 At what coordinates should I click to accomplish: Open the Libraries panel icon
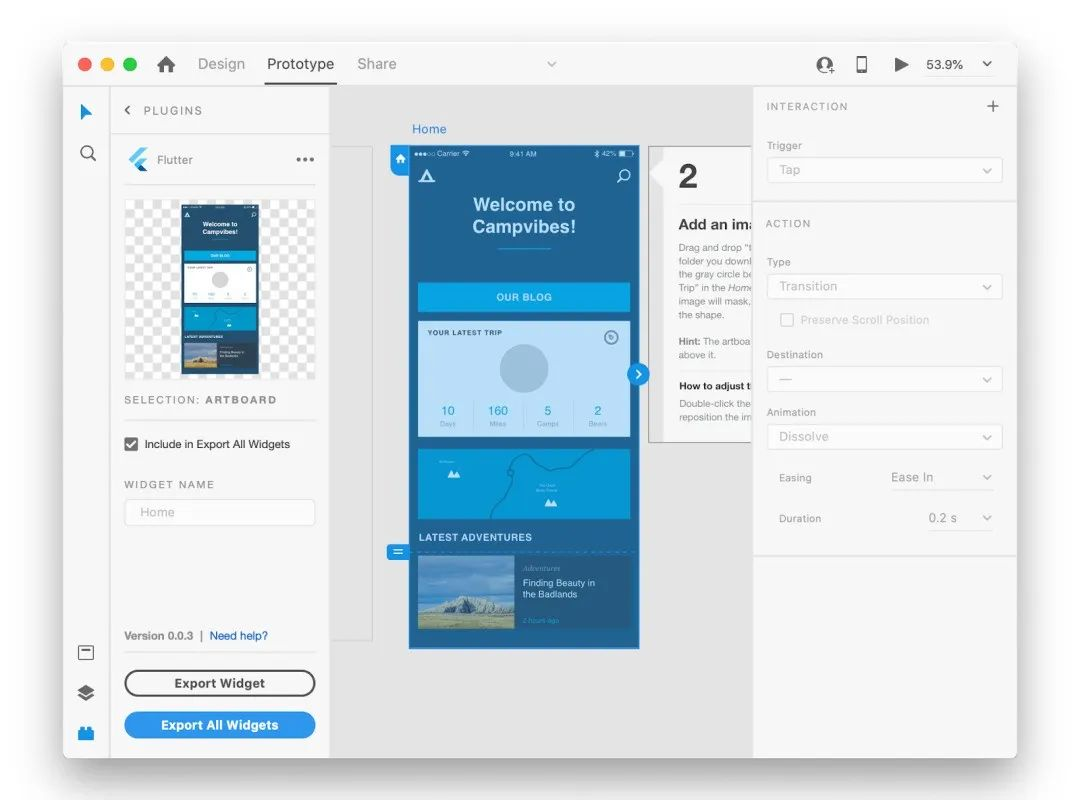click(86, 652)
